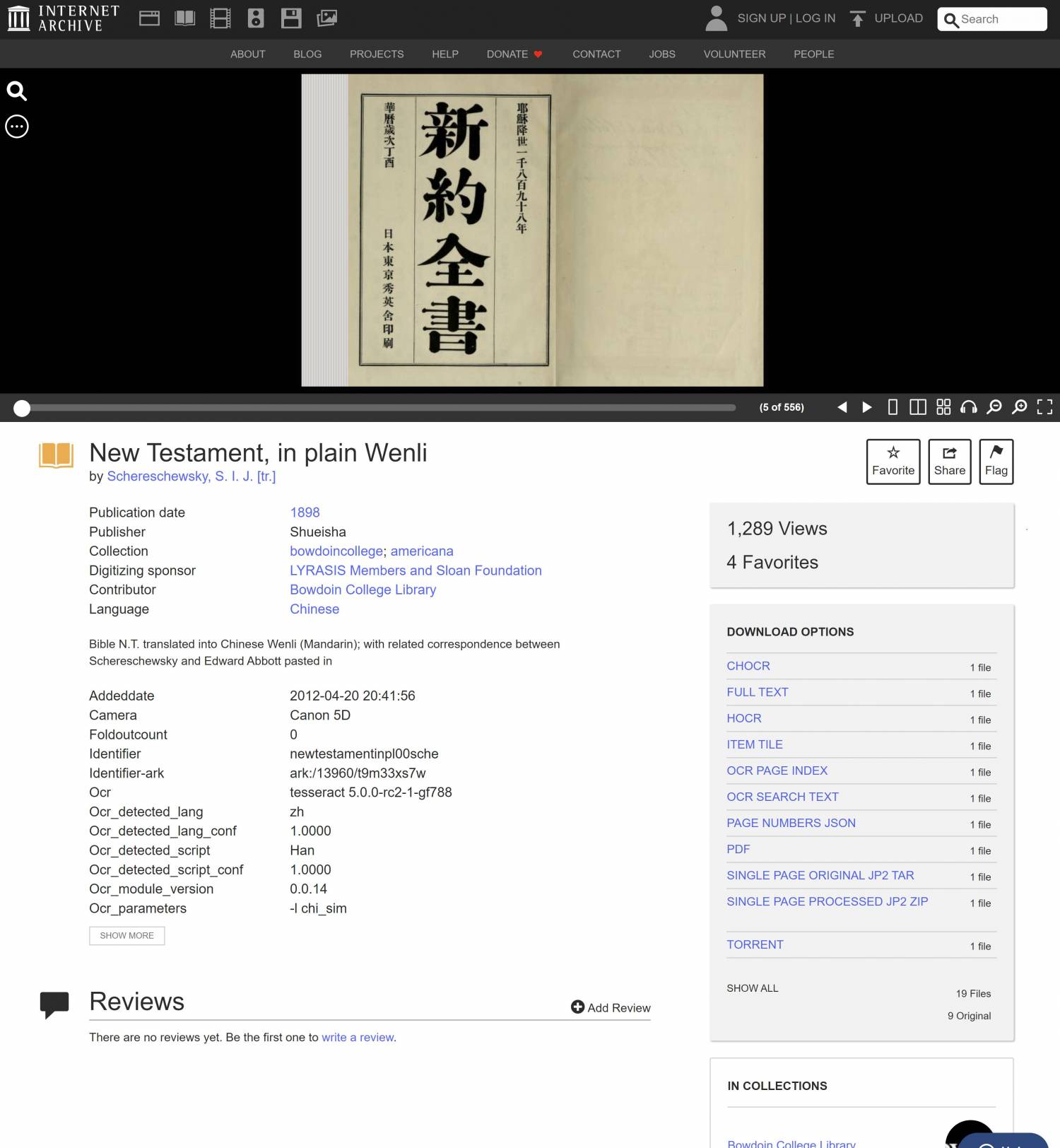Screen dimensions: 1060x1148
Task: Open the bowdoincollege collection link
Action: (336, 551)
